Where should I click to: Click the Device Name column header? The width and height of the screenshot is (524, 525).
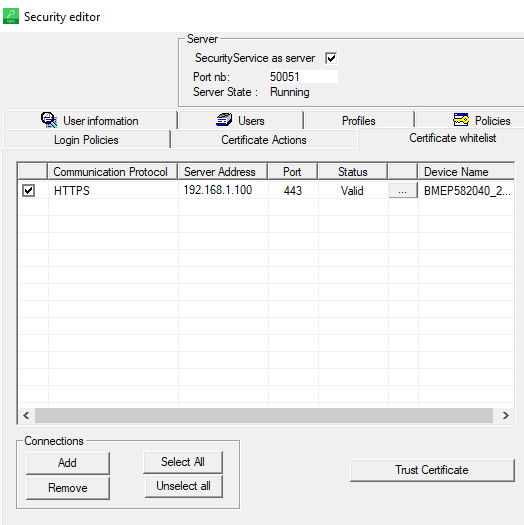pos(466,172)
